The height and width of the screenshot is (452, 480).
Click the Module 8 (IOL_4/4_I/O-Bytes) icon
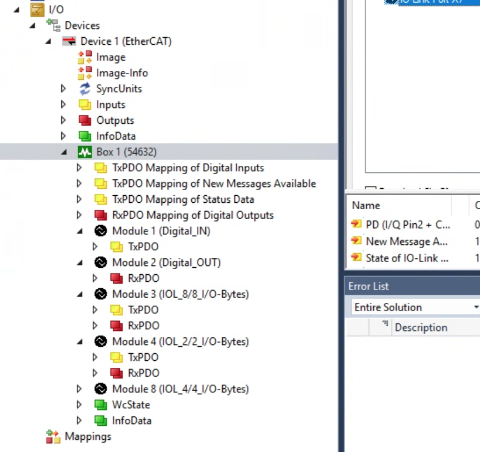[x=101, y=389]
